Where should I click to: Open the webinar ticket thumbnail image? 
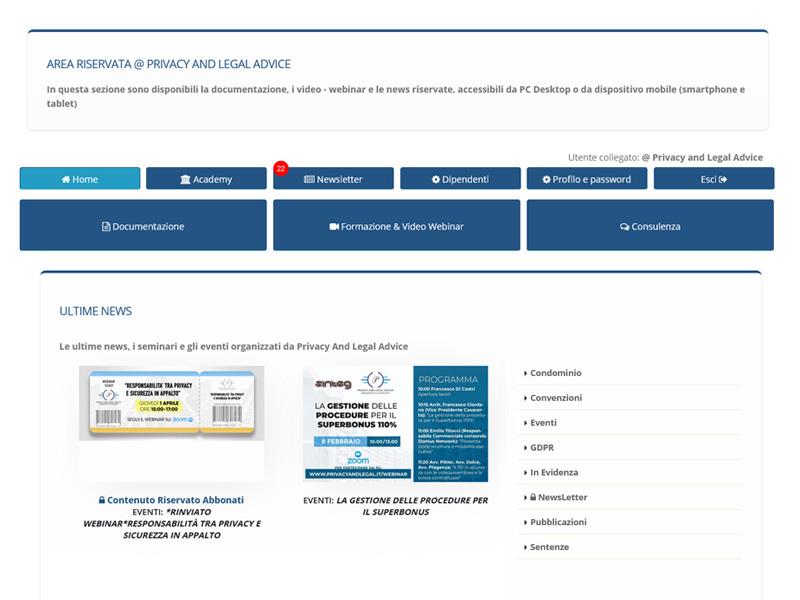coord(171,403)
